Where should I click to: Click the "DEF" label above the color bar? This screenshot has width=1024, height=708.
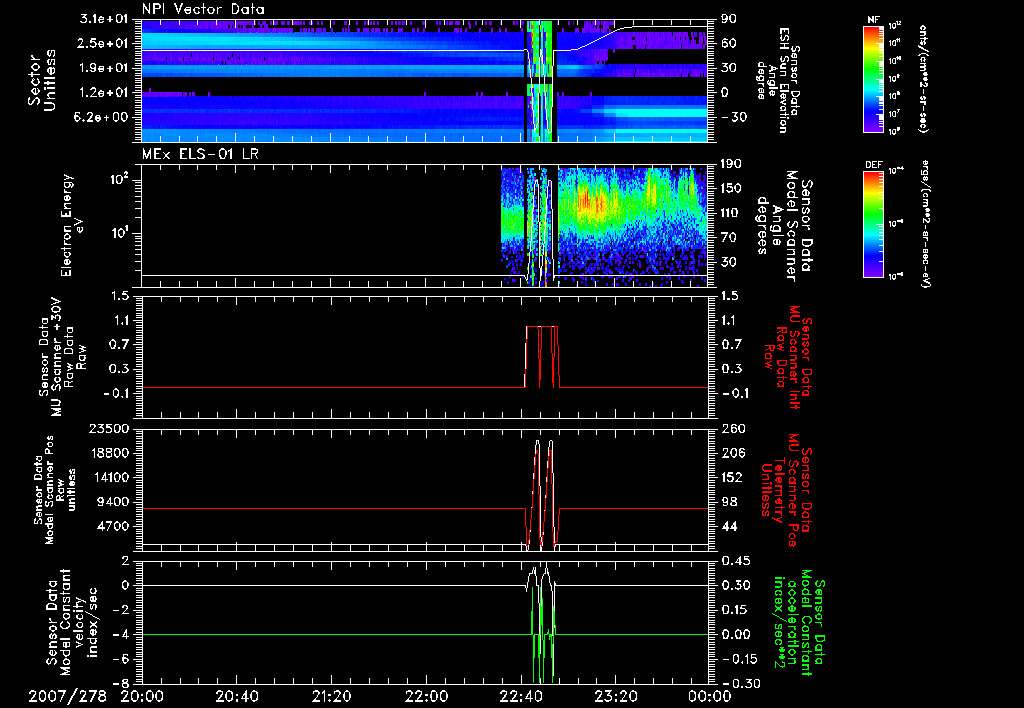coord(874,165)
